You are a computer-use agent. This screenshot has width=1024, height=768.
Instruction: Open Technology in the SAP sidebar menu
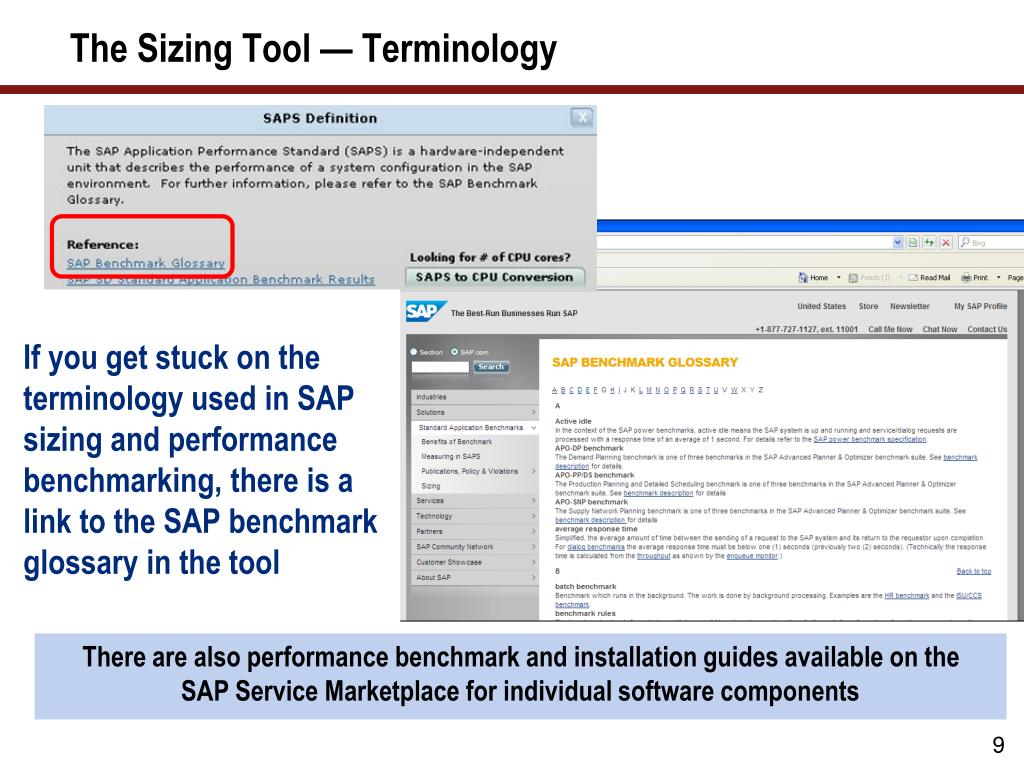pos(473,516)
